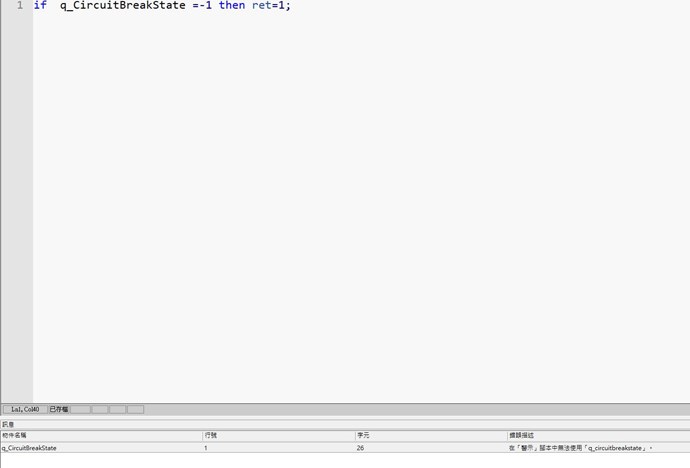The height and width of the screenshot is (468, 690).
Task: Click the 字元 column header
Action: [363, 435]
